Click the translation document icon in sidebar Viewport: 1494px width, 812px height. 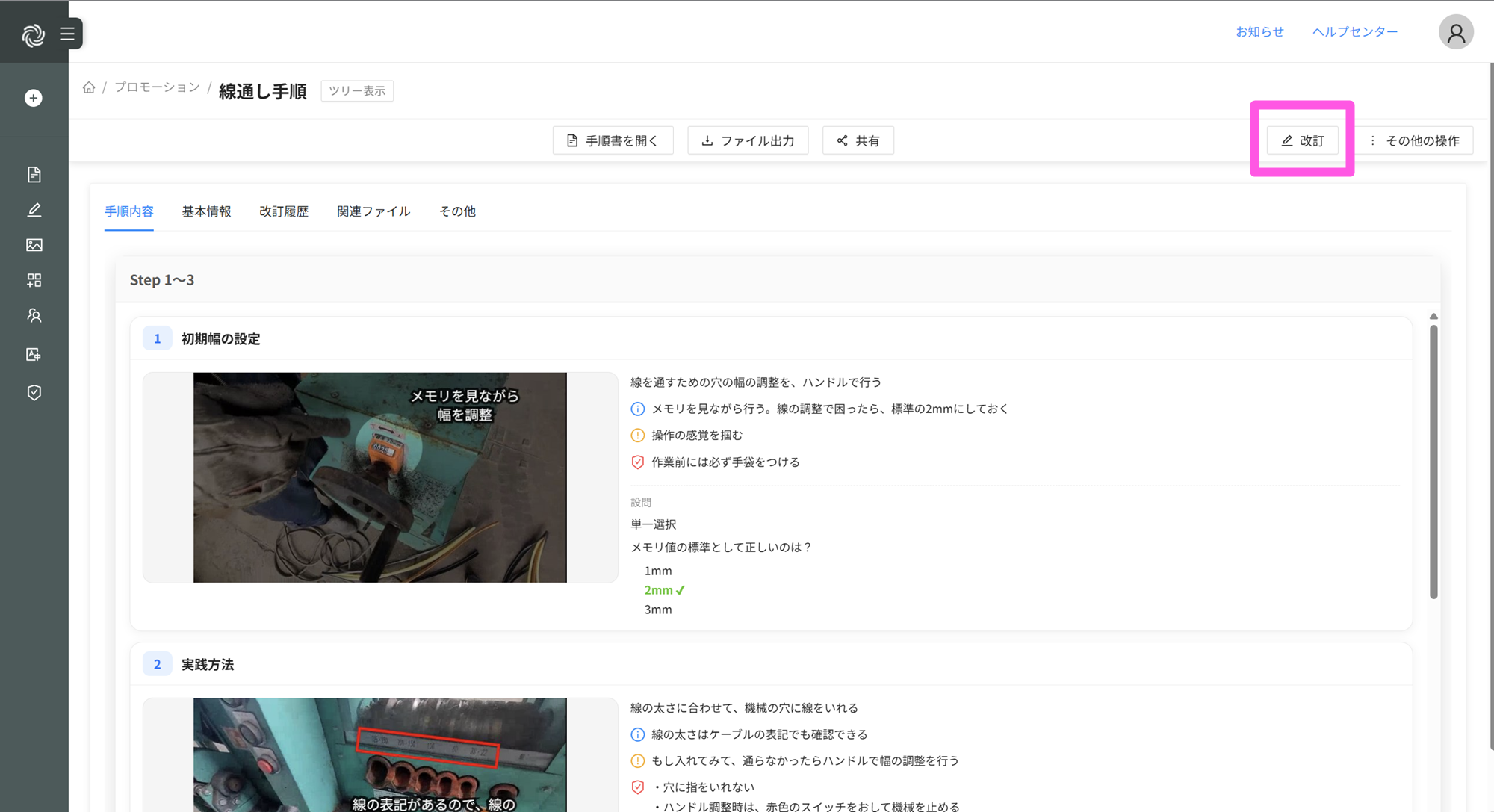(x=34, y=354)
